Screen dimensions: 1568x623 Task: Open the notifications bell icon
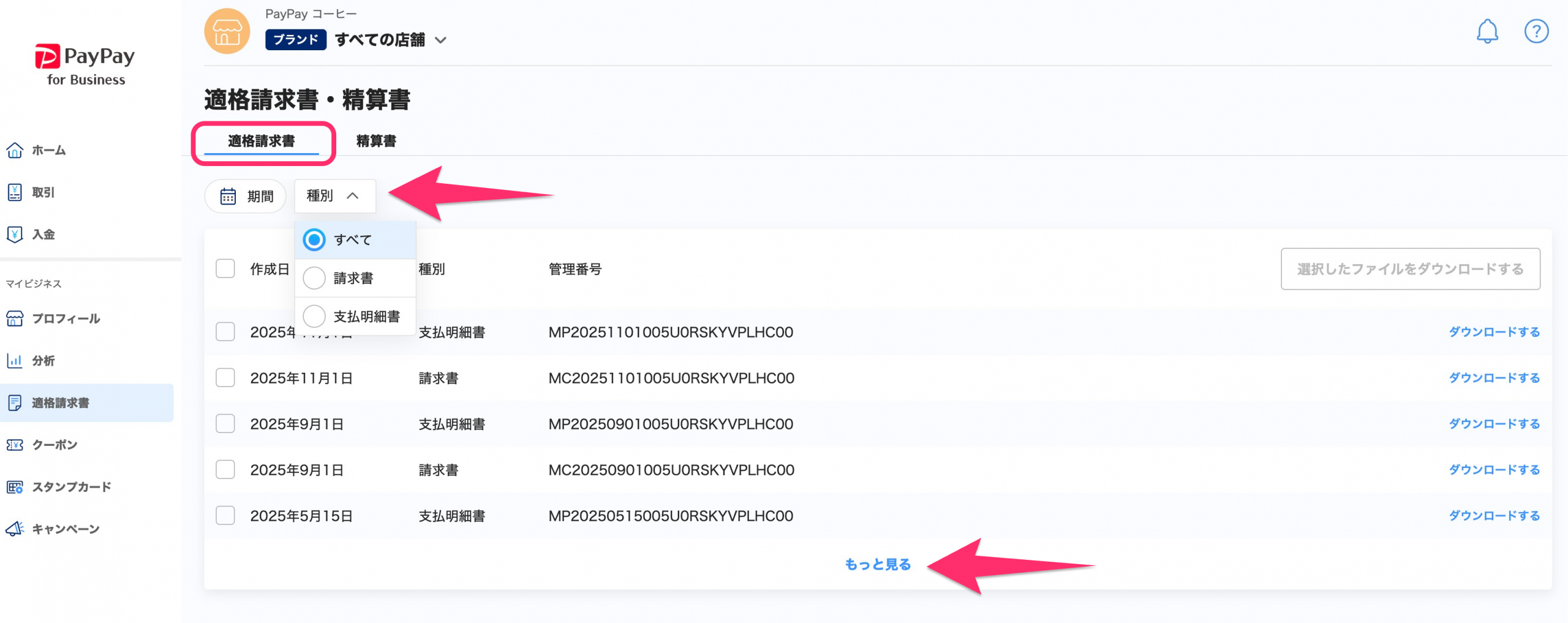1487,31
